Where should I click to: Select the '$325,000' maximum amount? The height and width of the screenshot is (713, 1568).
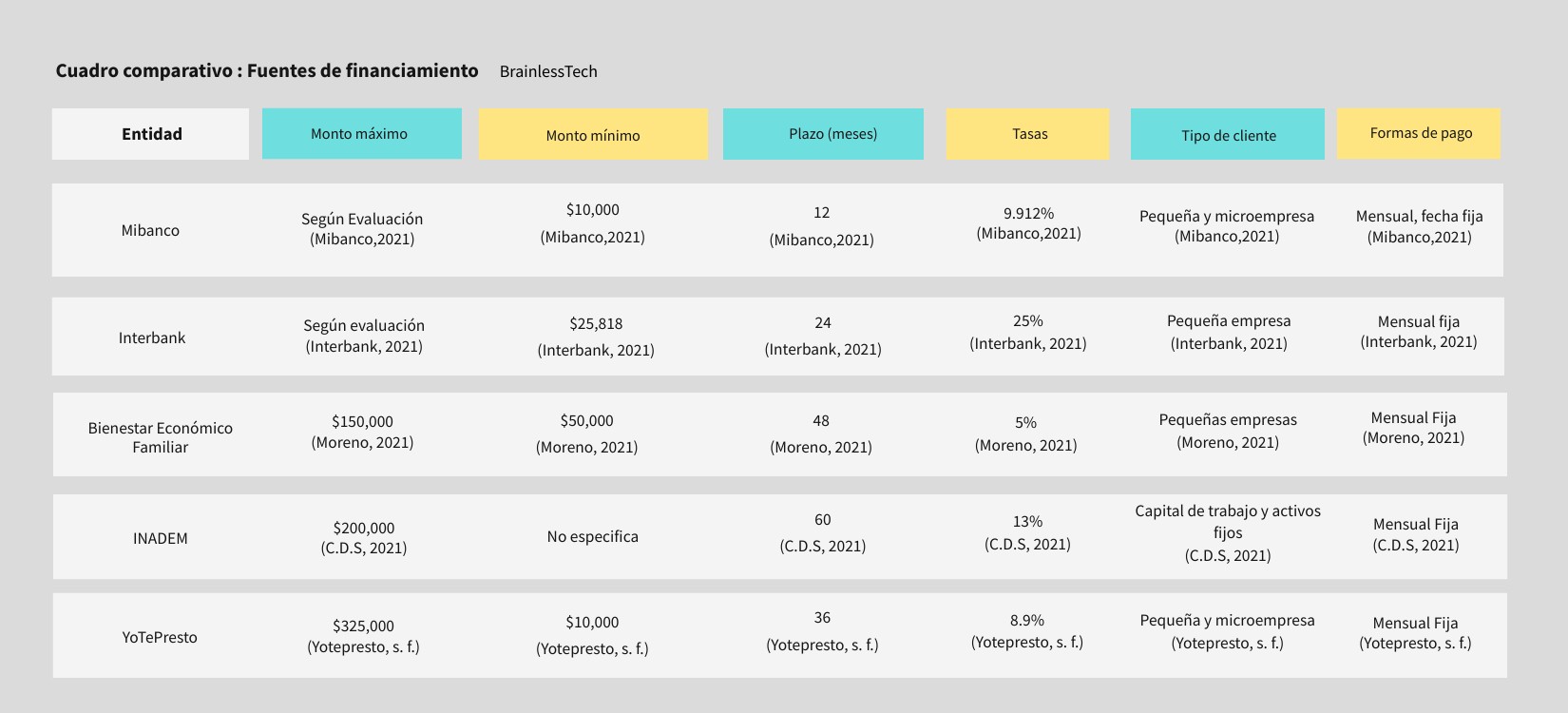click(363, 626)
